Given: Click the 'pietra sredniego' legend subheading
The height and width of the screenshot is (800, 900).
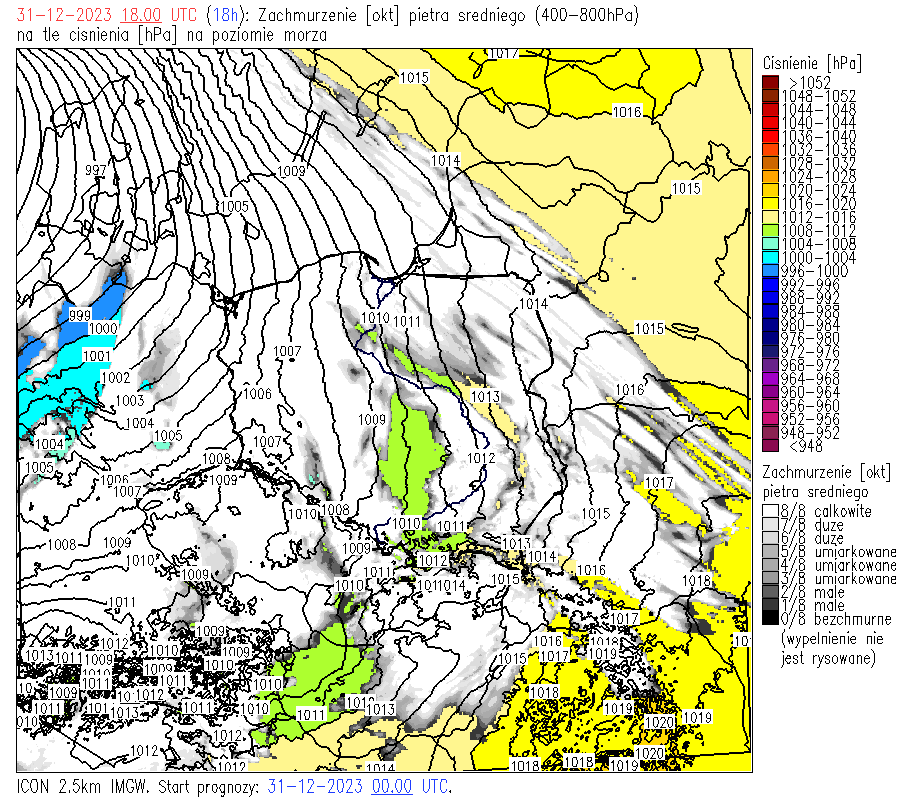Looking at the screenshot, I should (816, 492).
